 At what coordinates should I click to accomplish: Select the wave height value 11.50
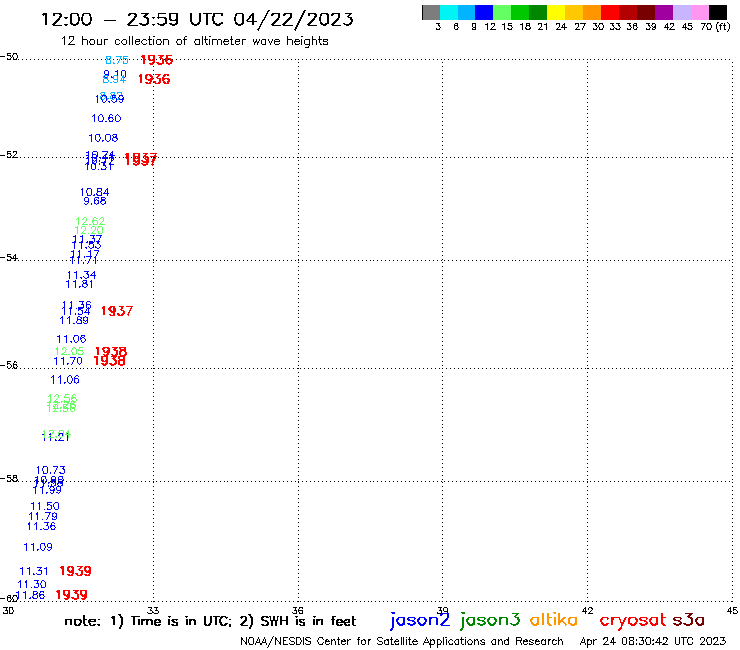45,506
